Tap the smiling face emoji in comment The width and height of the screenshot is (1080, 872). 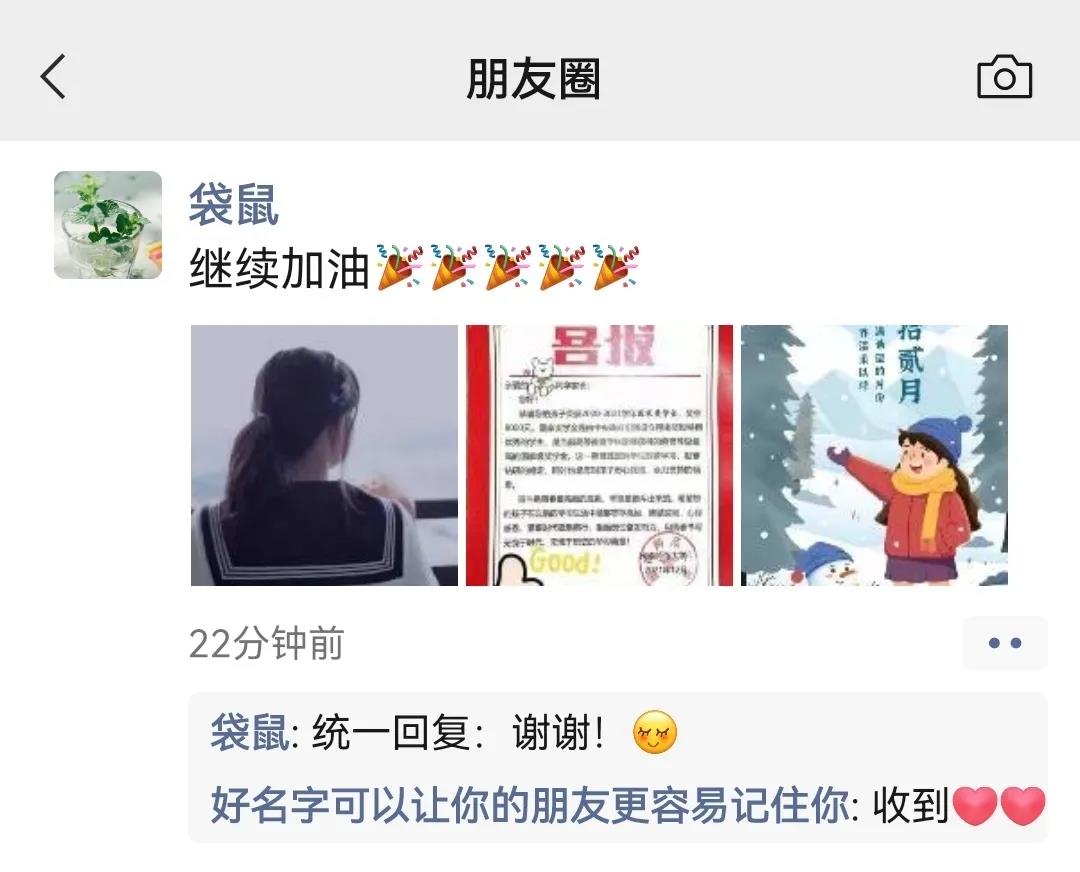pyautogui.click(x=654, y=731)
